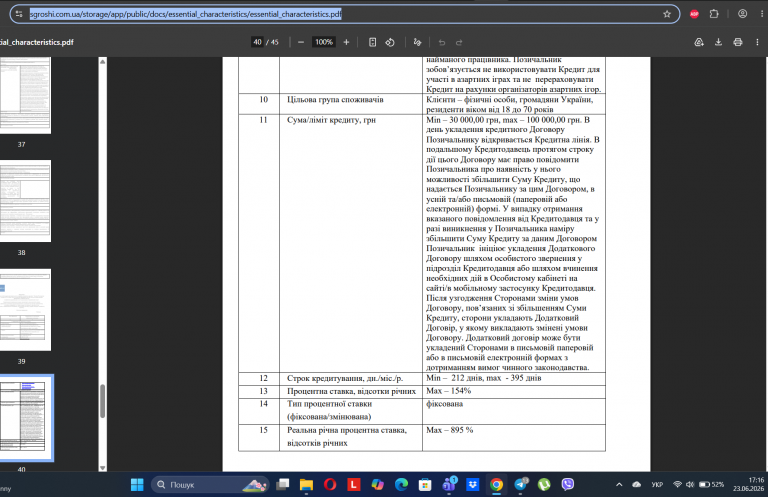Image resolution: width=768 pixels, height=497 pixels.
Task: Launch Opera browser from the taskbar
Action: [330, 484]
